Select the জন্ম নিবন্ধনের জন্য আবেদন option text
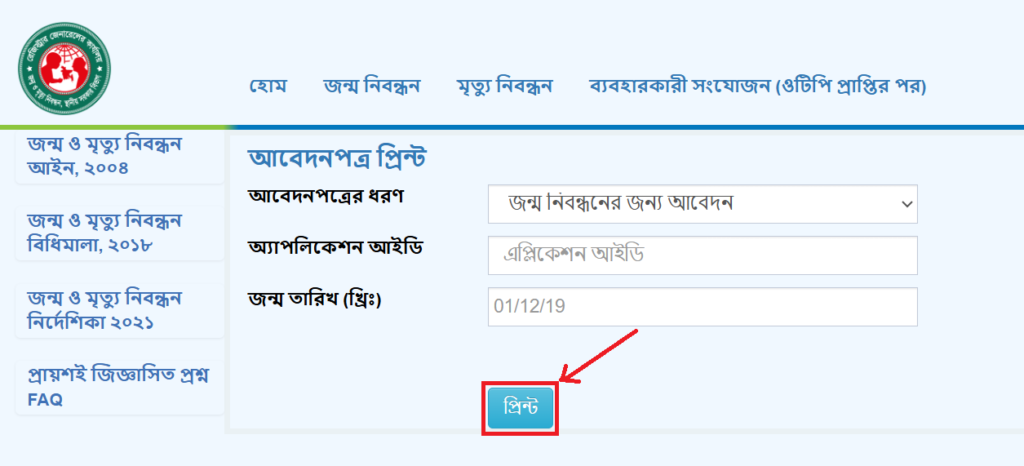Screen dimensions: 1024x466 click(620, 203)
